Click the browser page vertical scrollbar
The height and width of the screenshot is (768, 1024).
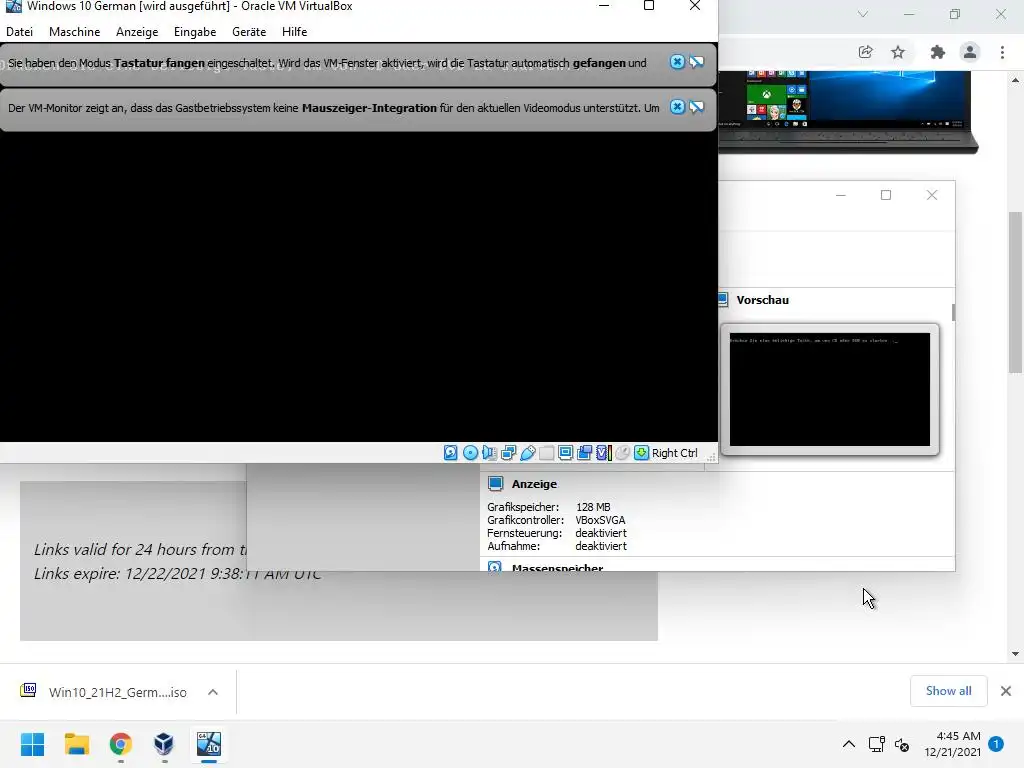pos(1015,292)
